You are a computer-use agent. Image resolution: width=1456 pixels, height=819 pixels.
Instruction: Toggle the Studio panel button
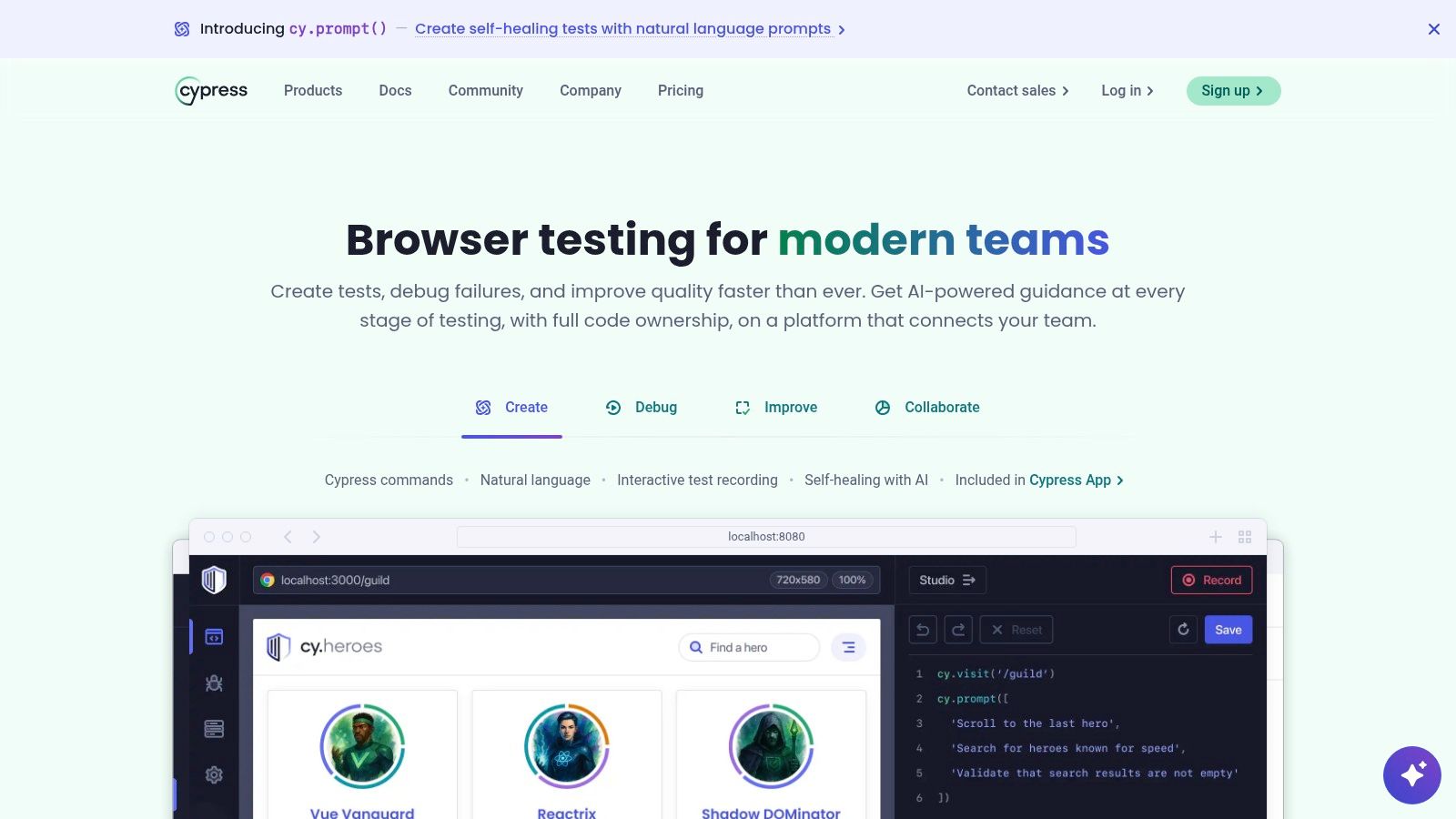946,581
